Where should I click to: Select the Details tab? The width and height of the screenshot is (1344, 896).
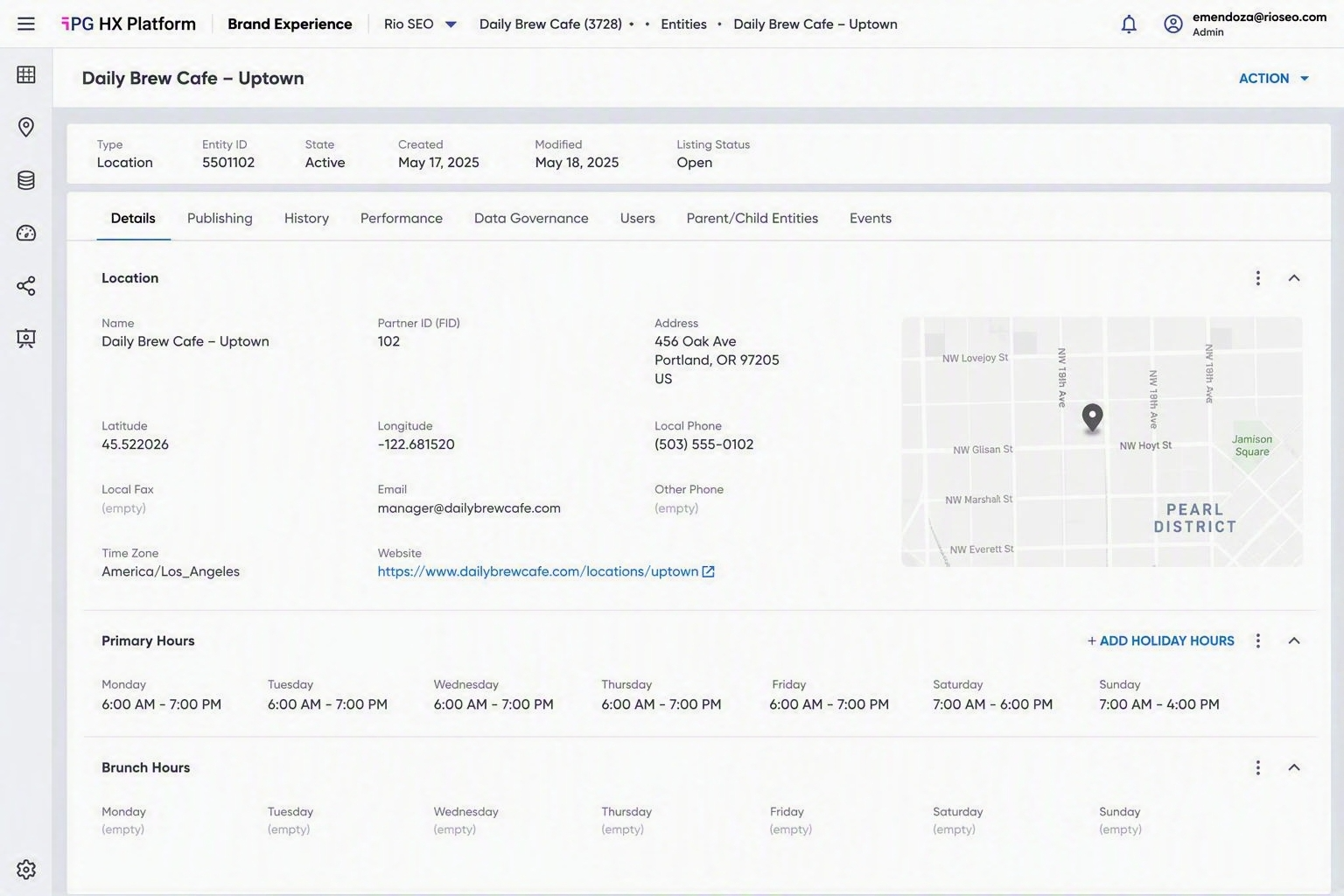[x=133, y=218]
